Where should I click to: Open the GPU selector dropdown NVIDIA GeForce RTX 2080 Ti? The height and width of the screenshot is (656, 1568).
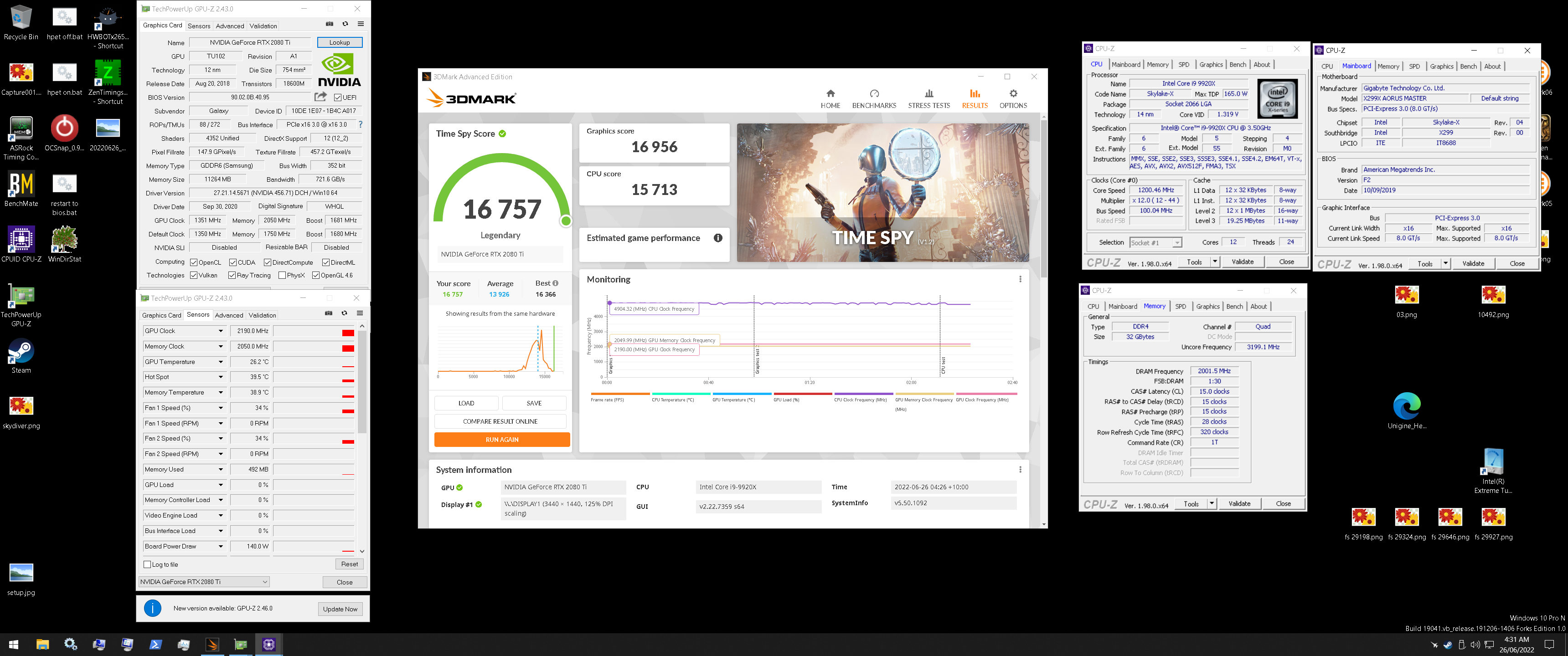[204, 582]
